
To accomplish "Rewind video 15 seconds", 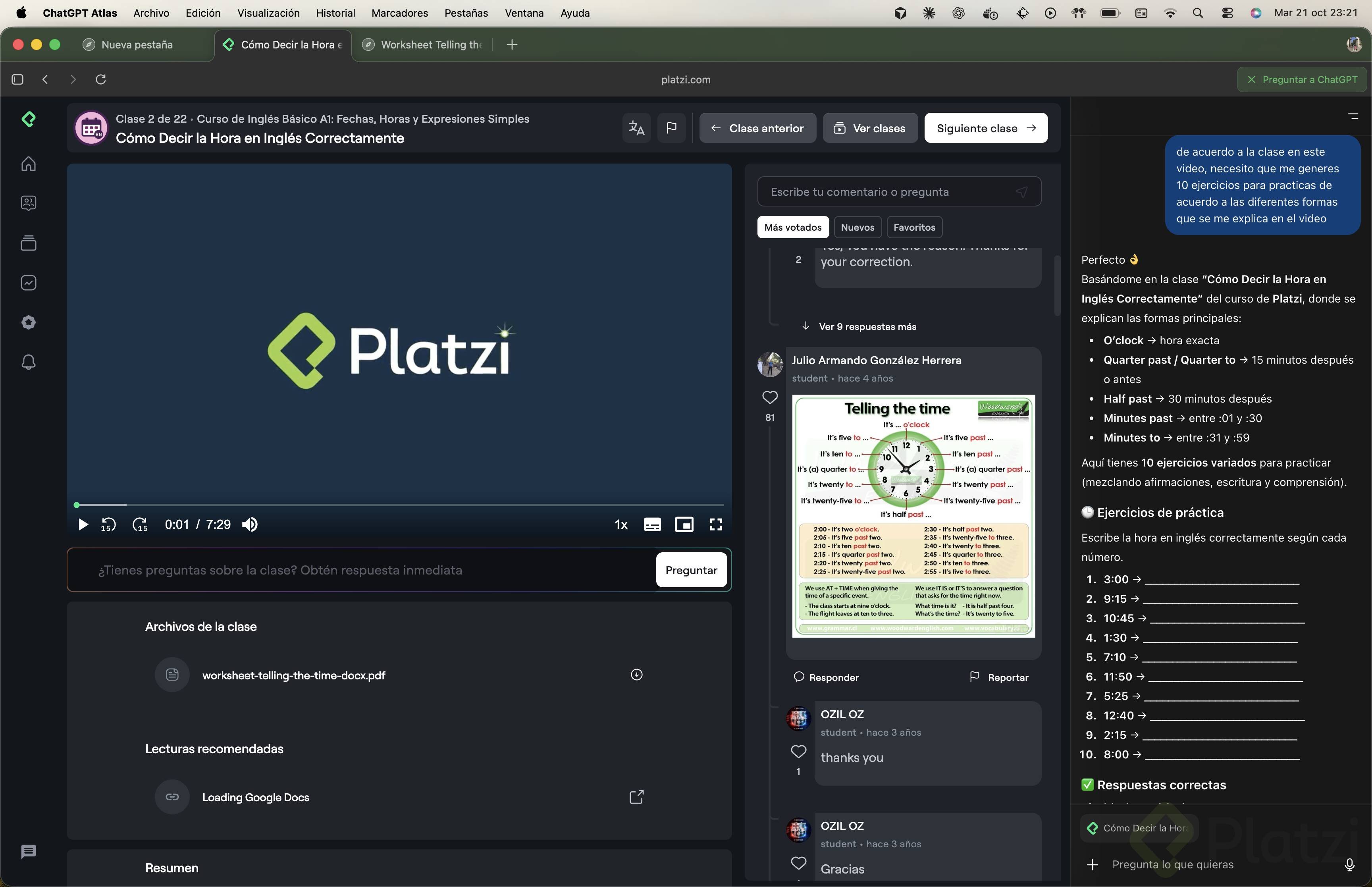I will click(x=108, y=524).
